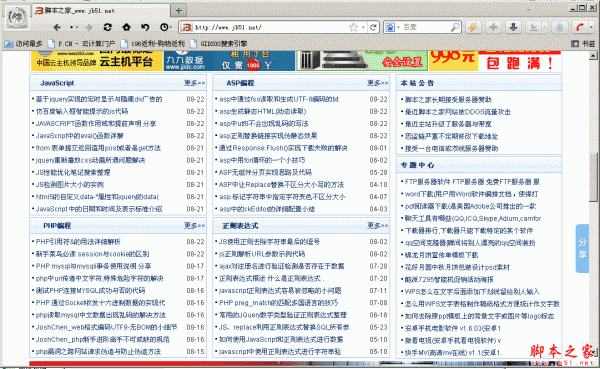This screenshot has width=600, height=369.
Task: Click 更多>> in the JavaScript section
Action: 194,83
